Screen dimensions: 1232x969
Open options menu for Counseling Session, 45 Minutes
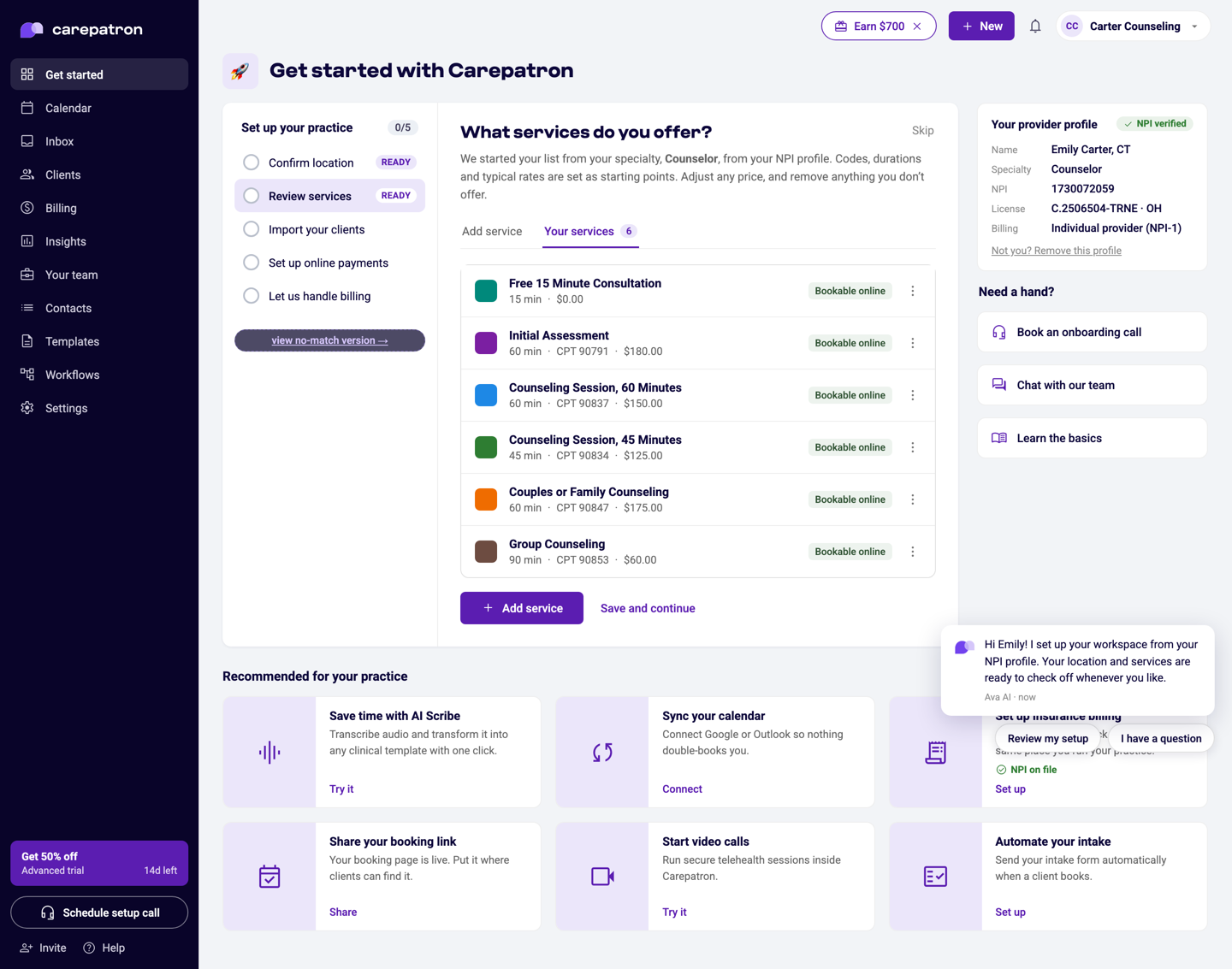click(913, 447)
